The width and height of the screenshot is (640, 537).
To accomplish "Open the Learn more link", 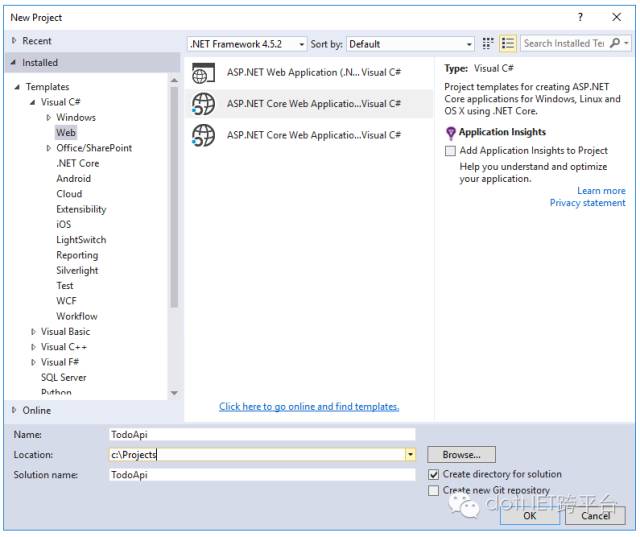I will point(601,191).
